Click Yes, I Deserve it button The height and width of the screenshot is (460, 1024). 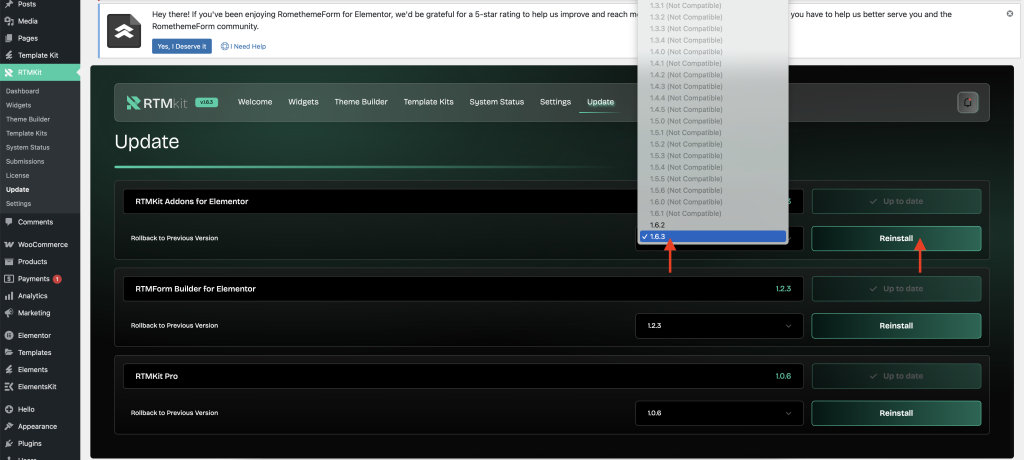tap(182, 46)
